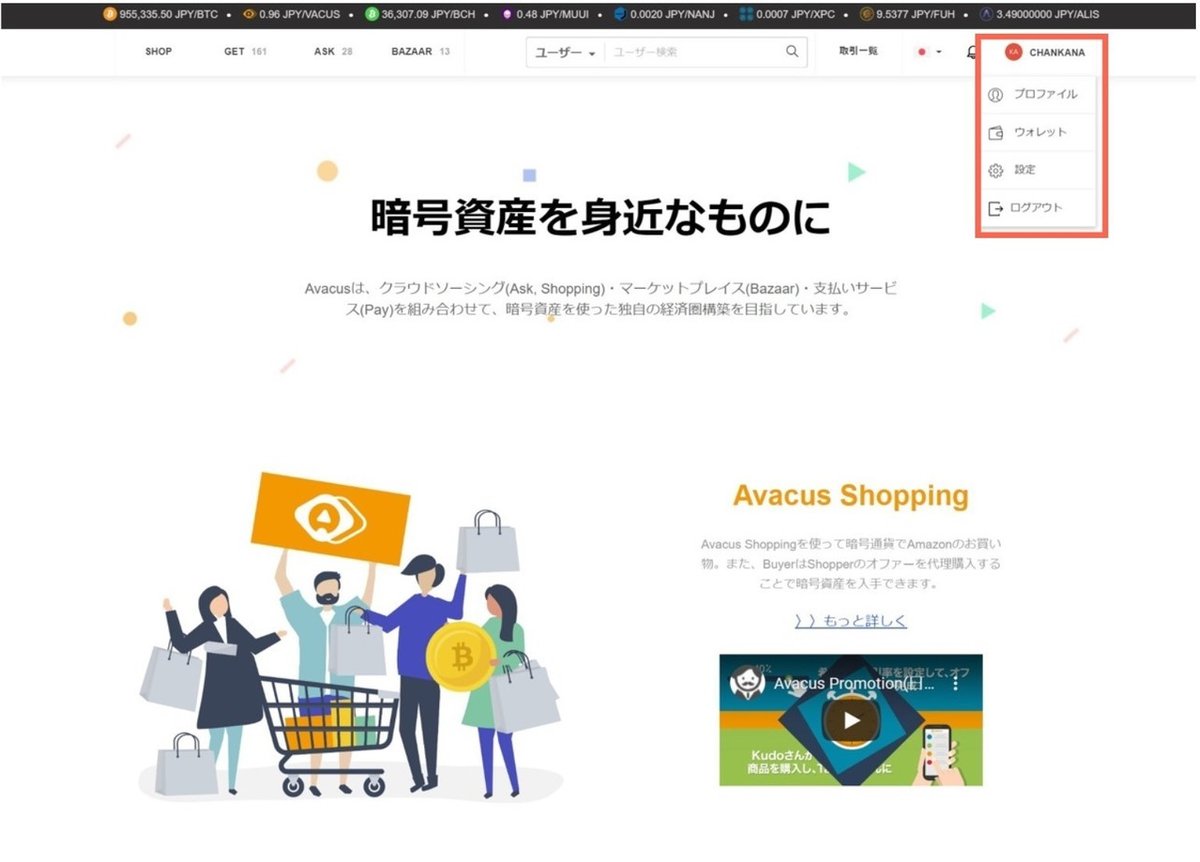Follow the もっと詳しく link

[x=849, y=621]
